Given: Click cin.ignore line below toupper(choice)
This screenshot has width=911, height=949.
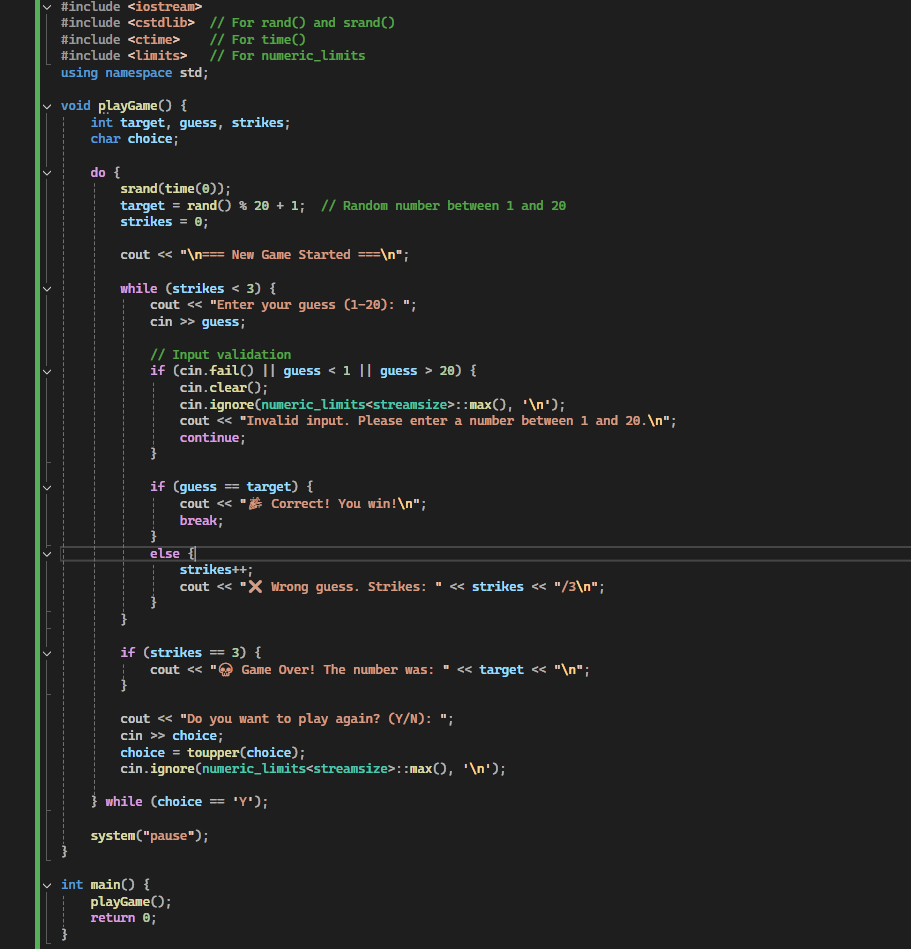Looking at the screenshot, I should 313,769.
